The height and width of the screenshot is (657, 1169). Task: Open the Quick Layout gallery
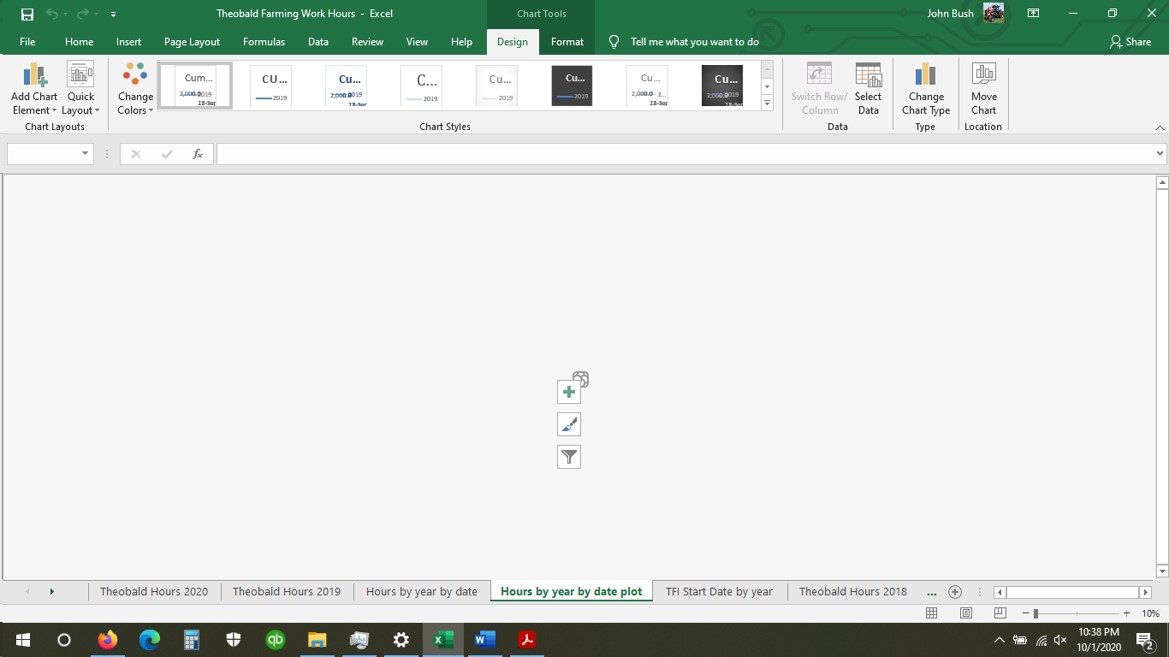coord(80,89)
